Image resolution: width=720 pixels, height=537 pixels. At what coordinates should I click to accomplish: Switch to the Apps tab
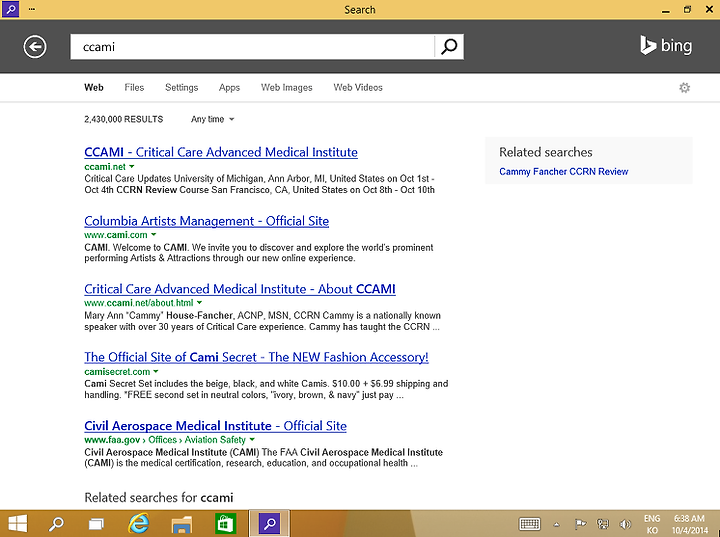click(x=229, y=88)
